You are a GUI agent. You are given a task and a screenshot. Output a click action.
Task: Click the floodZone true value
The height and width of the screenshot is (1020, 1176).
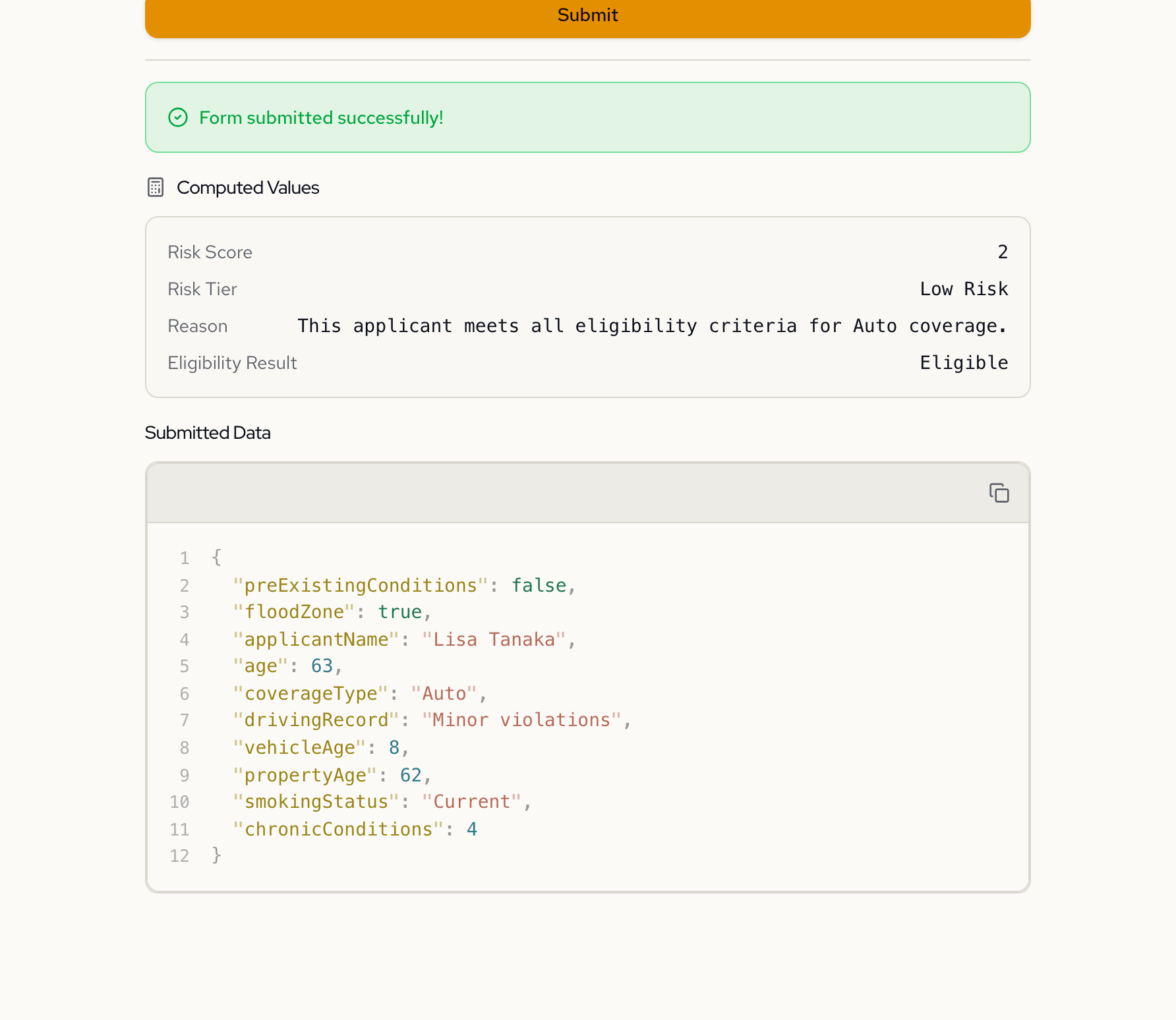399,612
